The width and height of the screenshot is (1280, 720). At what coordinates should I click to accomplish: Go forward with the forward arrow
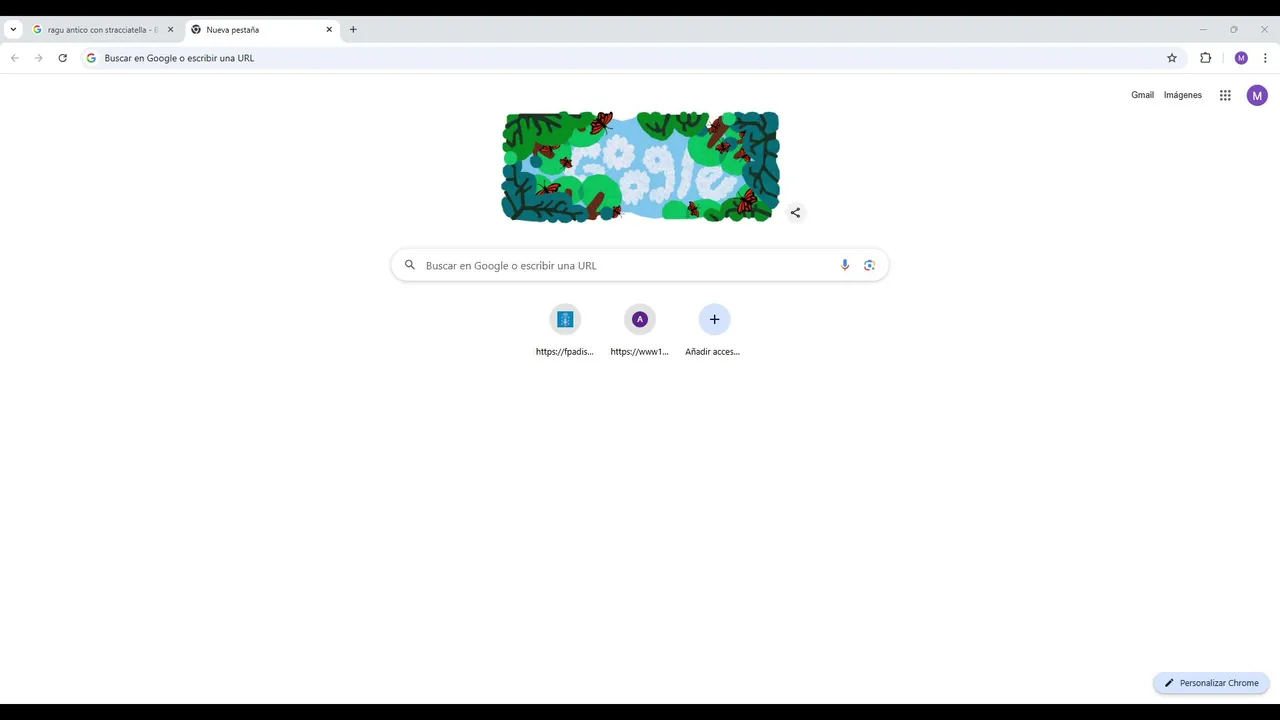[39, 58]
